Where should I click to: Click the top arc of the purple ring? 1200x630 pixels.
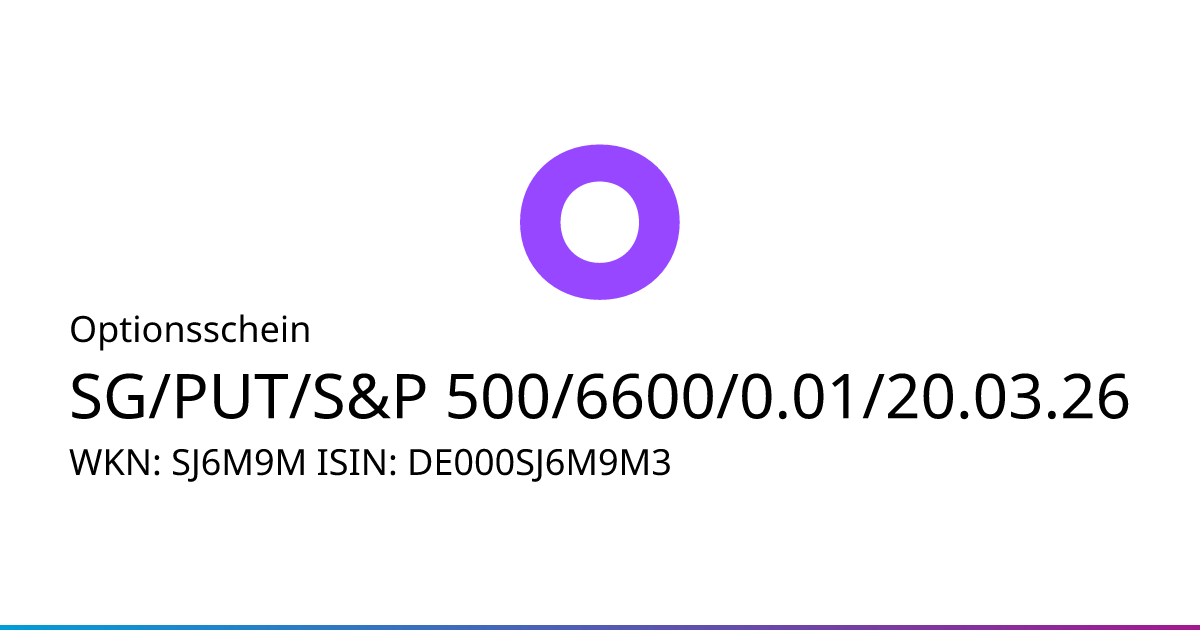coord(600,162)
